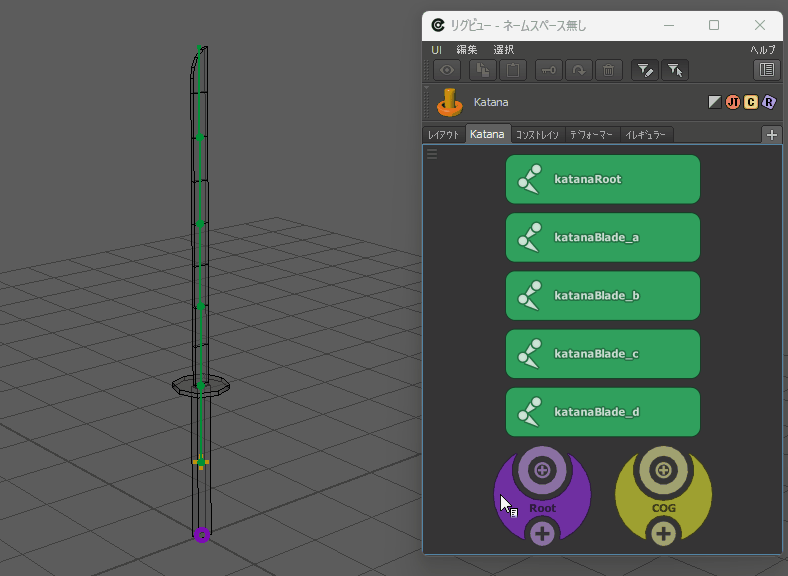The image size is (788, 576).
Task: Open the 編集 menu
Action: 467,50
